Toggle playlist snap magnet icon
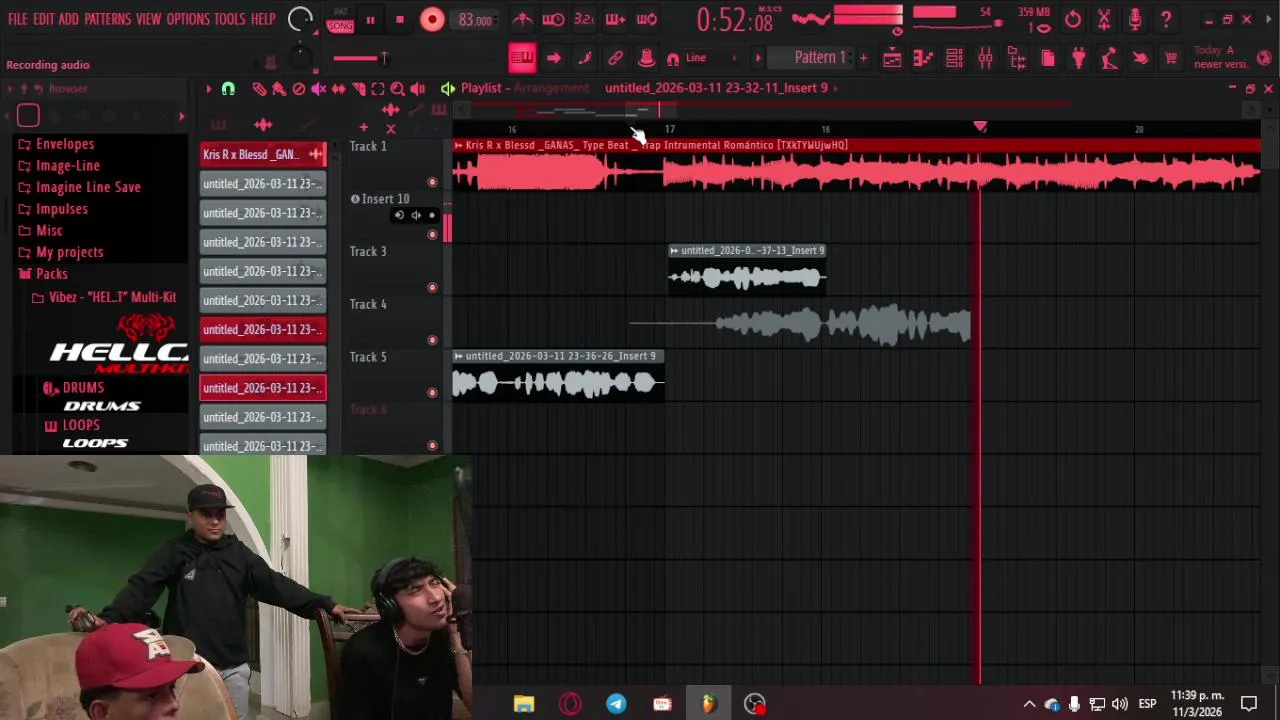 (228, 89)
